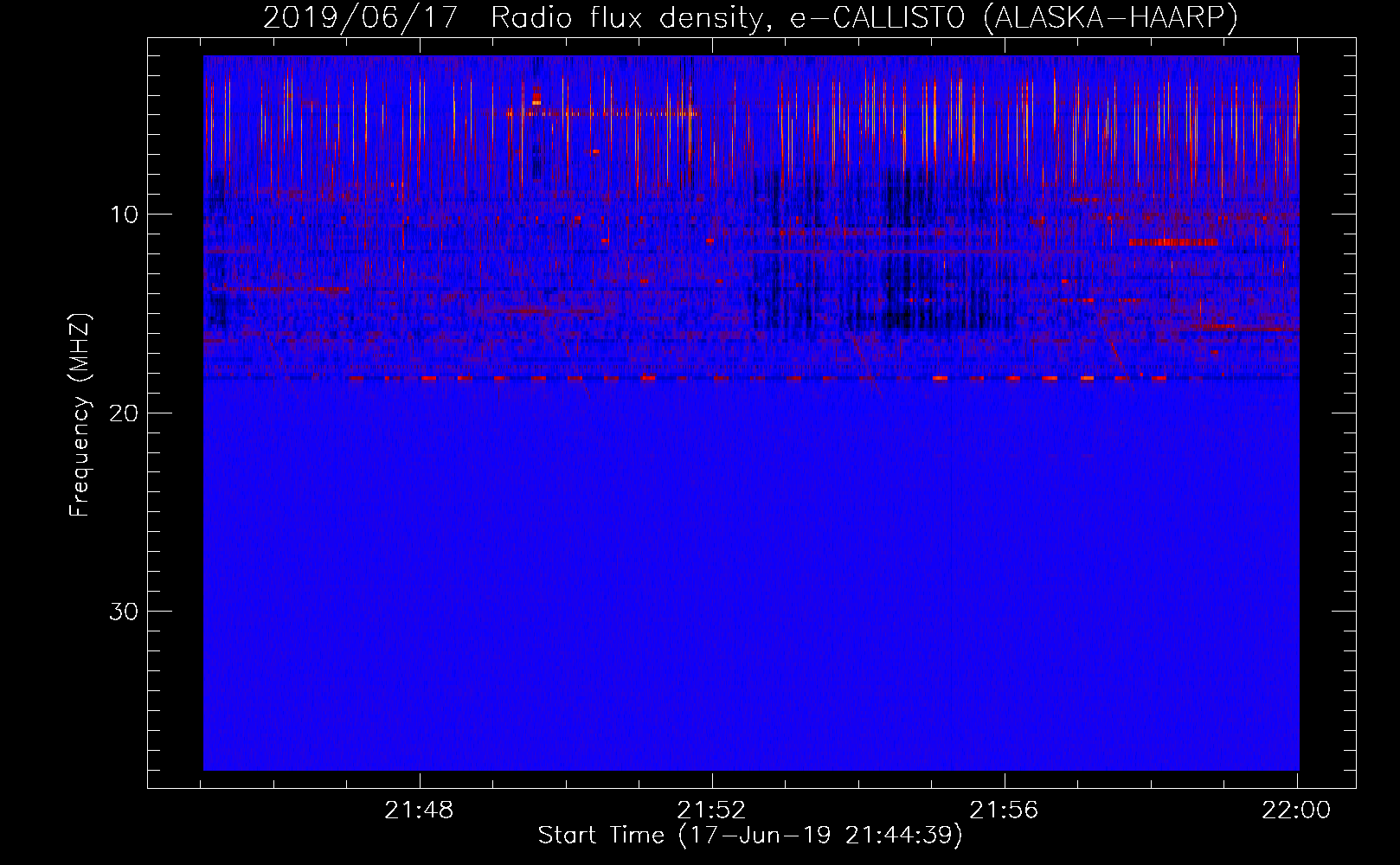The image size is (1400, 865).
Task: Click the date 2019/06/17 in the title
Action: pyautogui.click(x=360, y=17)
